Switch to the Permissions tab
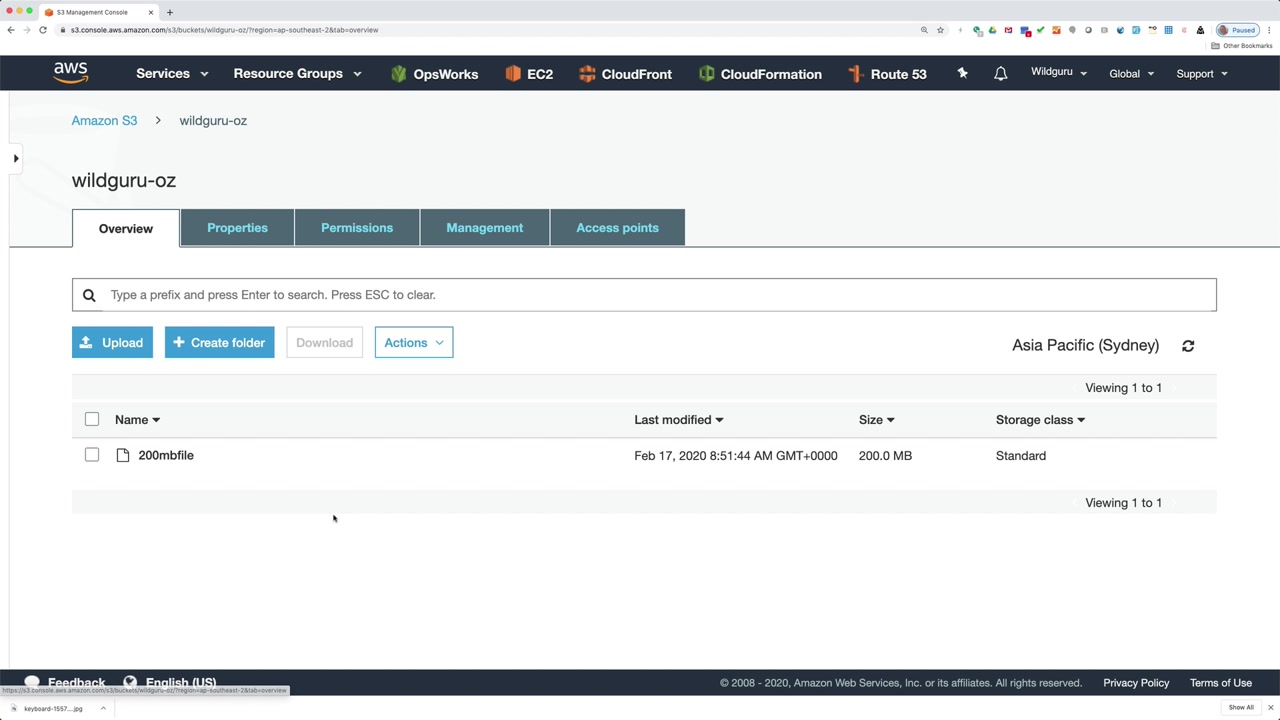The height and width of the screenshot is (720, 1280). 357,228
